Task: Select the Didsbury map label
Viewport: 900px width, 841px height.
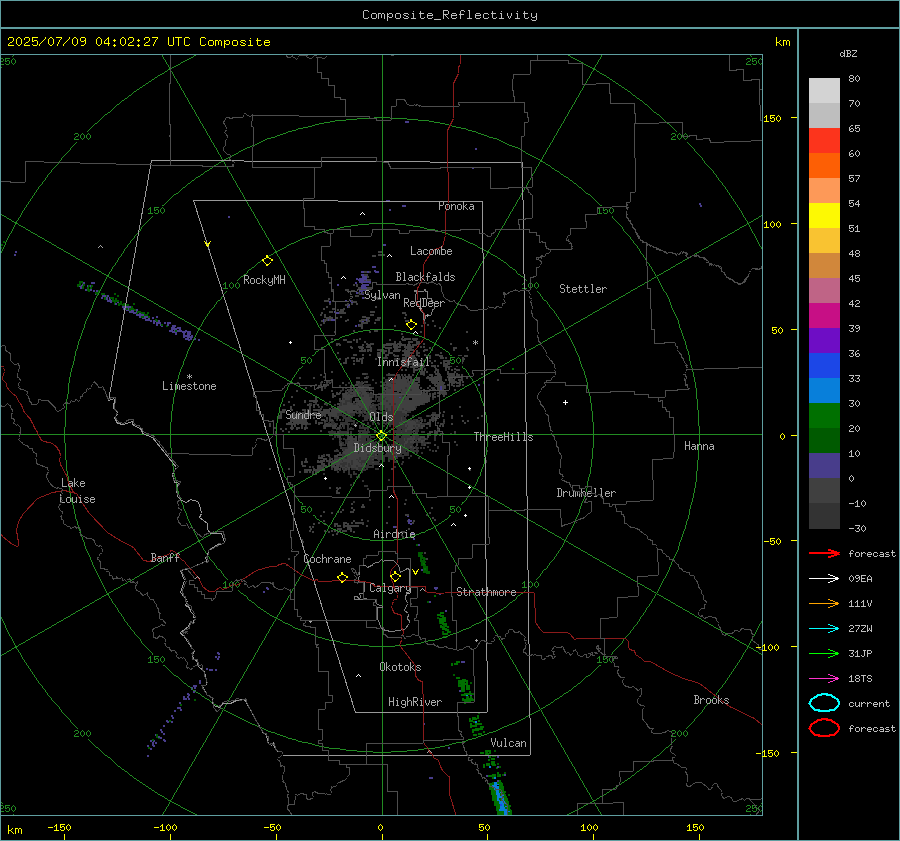Action: click(x=378, y=448)
